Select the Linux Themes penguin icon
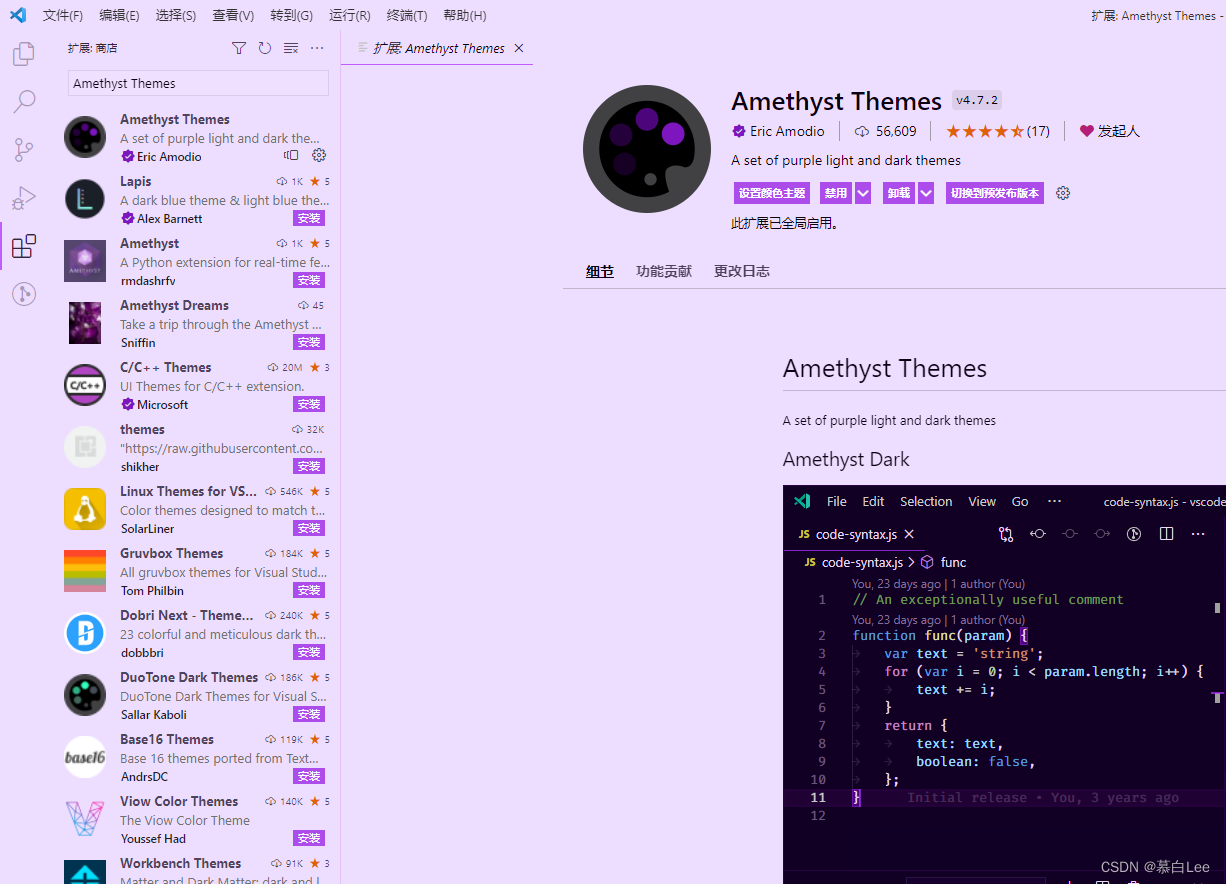The image size is (1226, 884). 85,509
